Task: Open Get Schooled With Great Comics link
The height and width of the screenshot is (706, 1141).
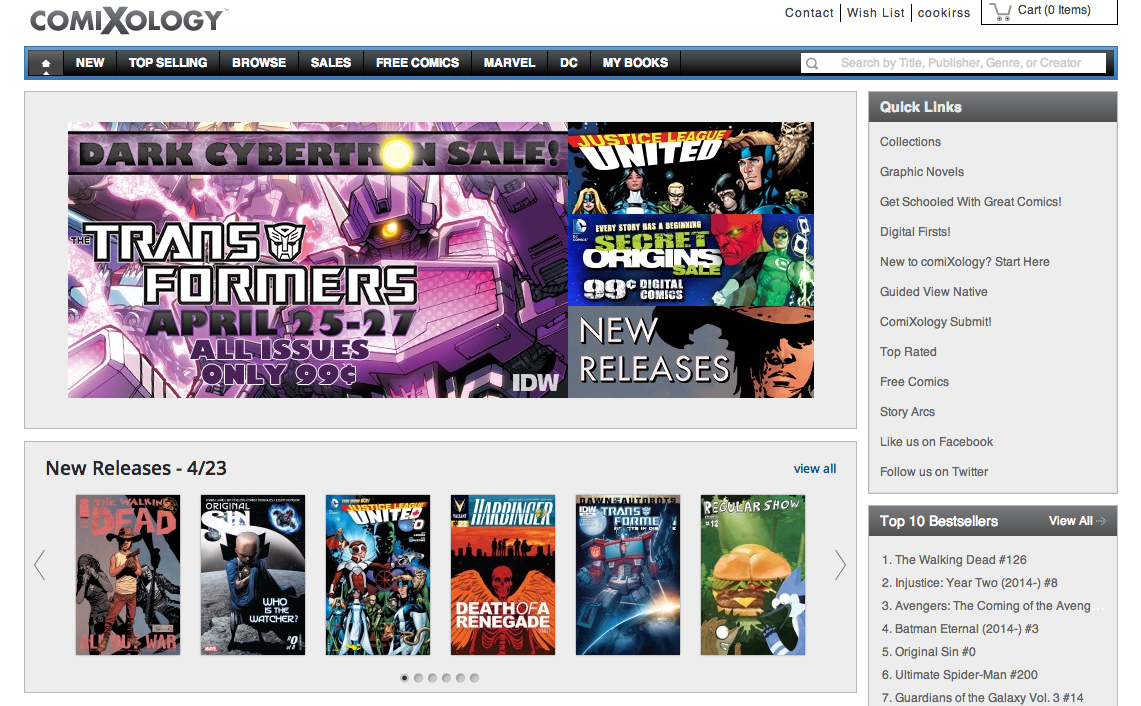Action: 971,202
